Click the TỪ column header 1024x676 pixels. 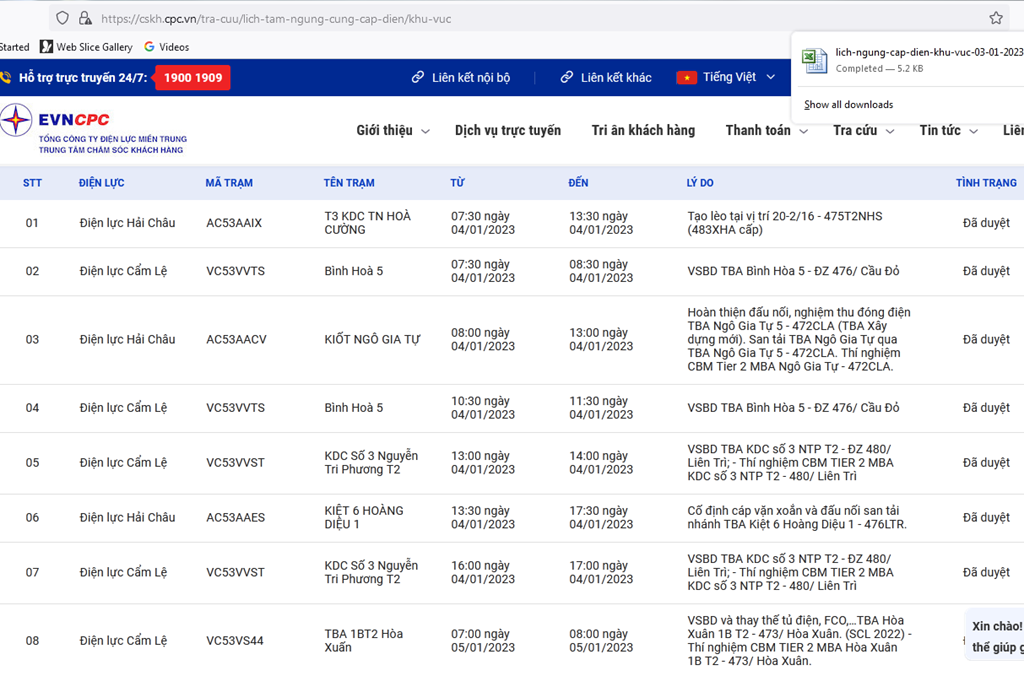point(457,183)
